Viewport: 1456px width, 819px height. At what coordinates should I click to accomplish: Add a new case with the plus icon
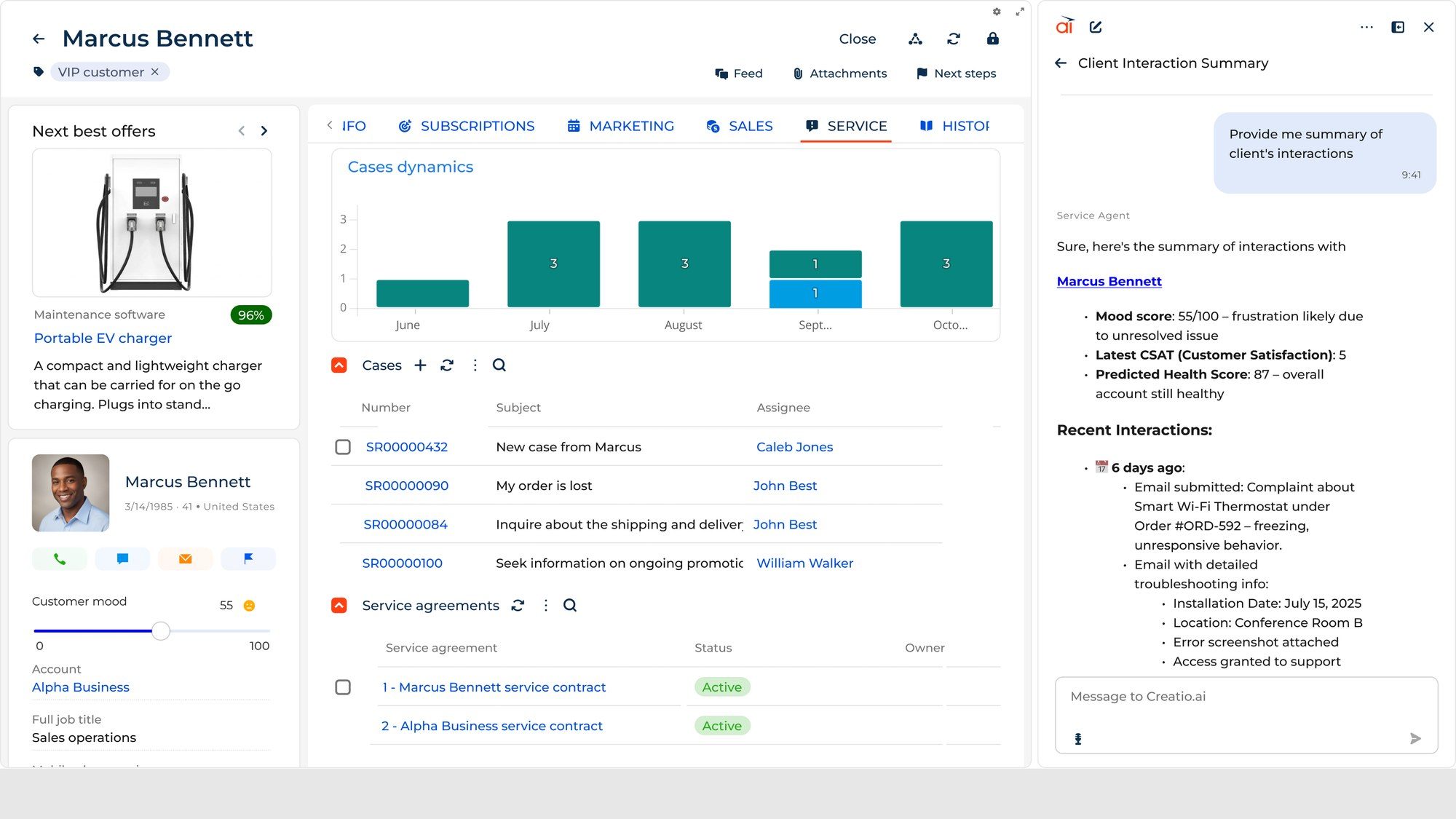pyautogui.click(x=420, y=365)
